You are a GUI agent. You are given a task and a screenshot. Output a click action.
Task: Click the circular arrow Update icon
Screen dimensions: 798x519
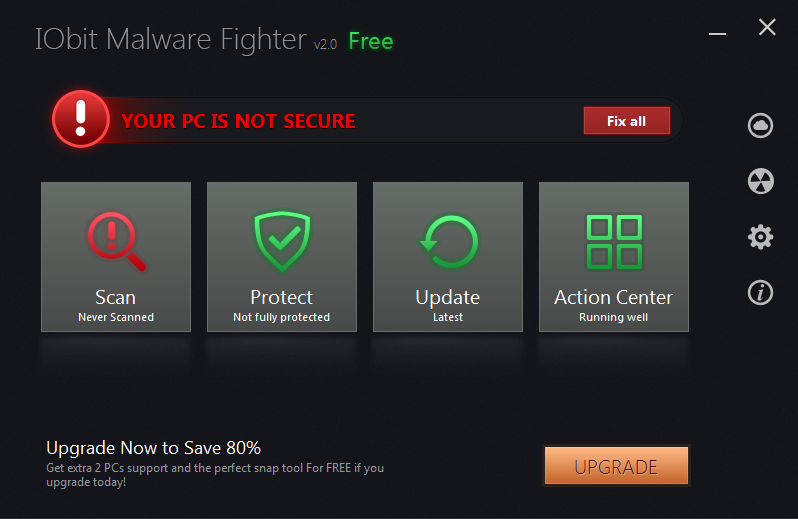pos(448,241)
